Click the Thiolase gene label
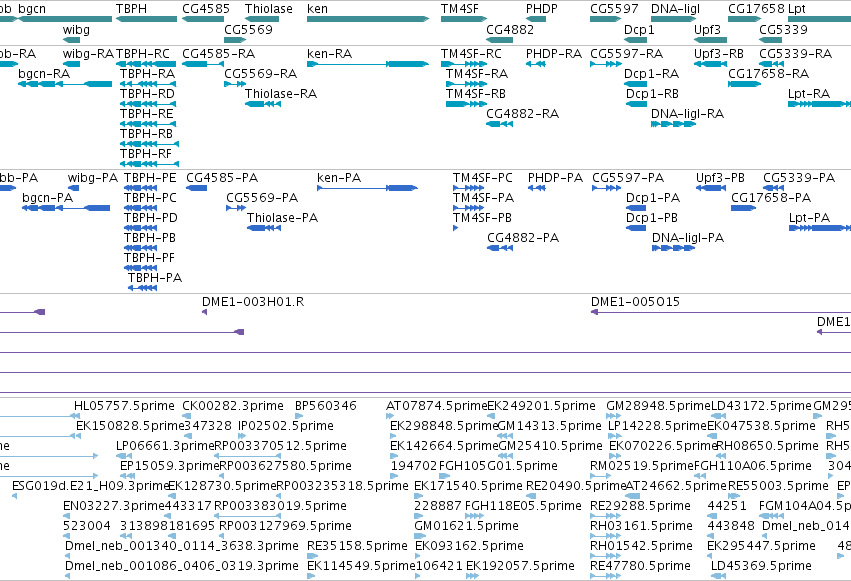Viewport: 851px width, 581px height. pos(269,9)
